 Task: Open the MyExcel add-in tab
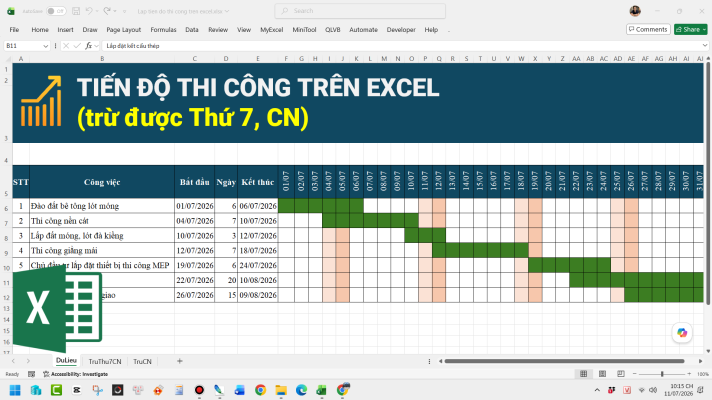(272, 30)
